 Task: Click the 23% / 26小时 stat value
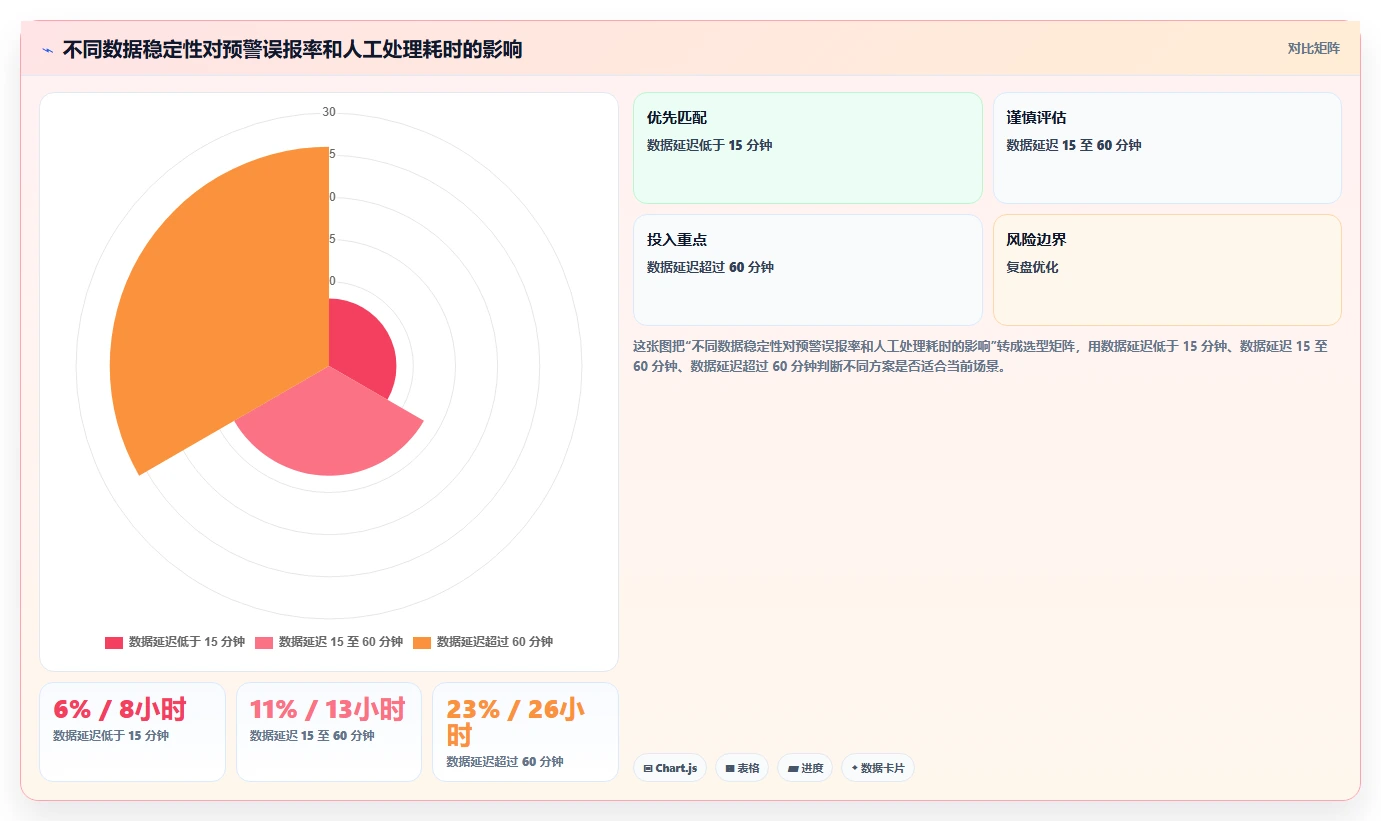[515, 723]
